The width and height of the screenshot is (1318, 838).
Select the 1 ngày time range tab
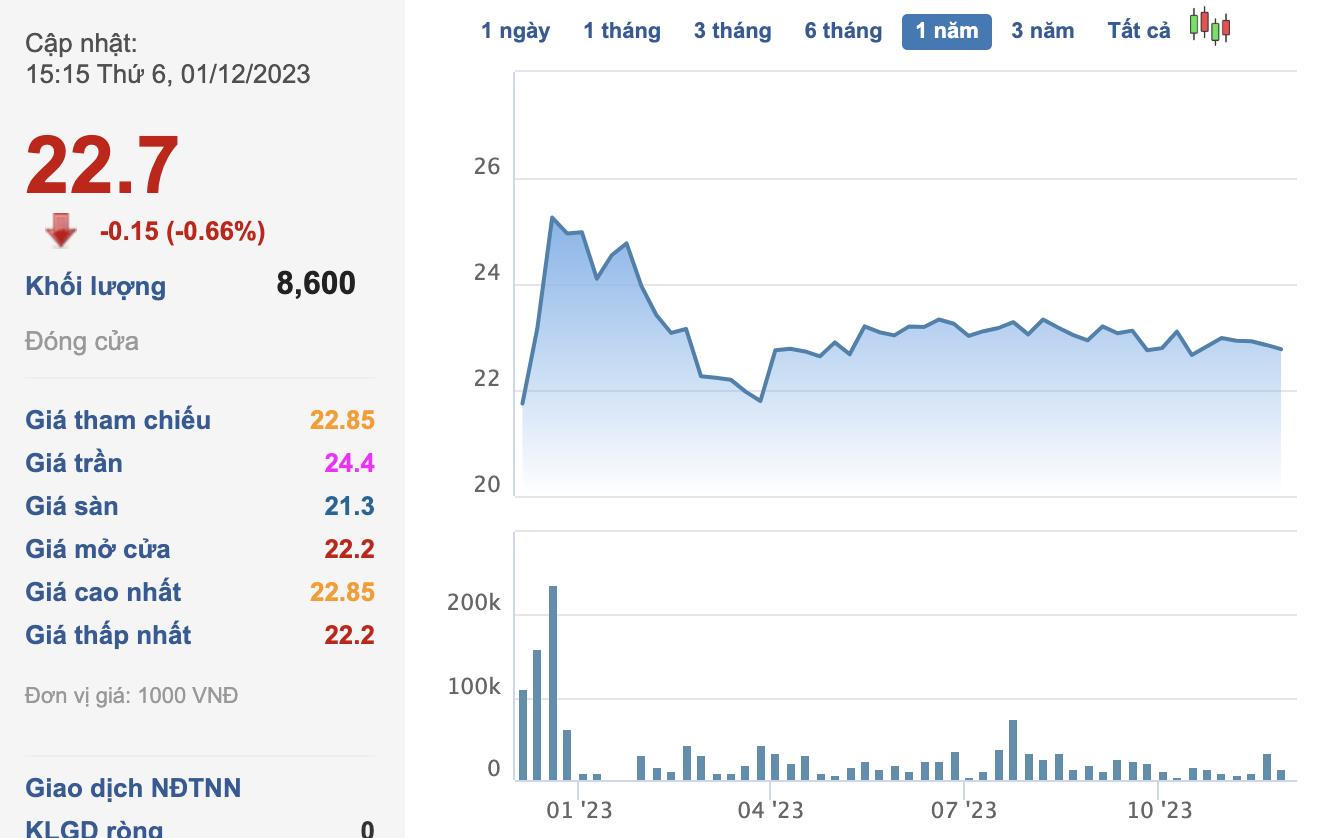tap(515, 31)
